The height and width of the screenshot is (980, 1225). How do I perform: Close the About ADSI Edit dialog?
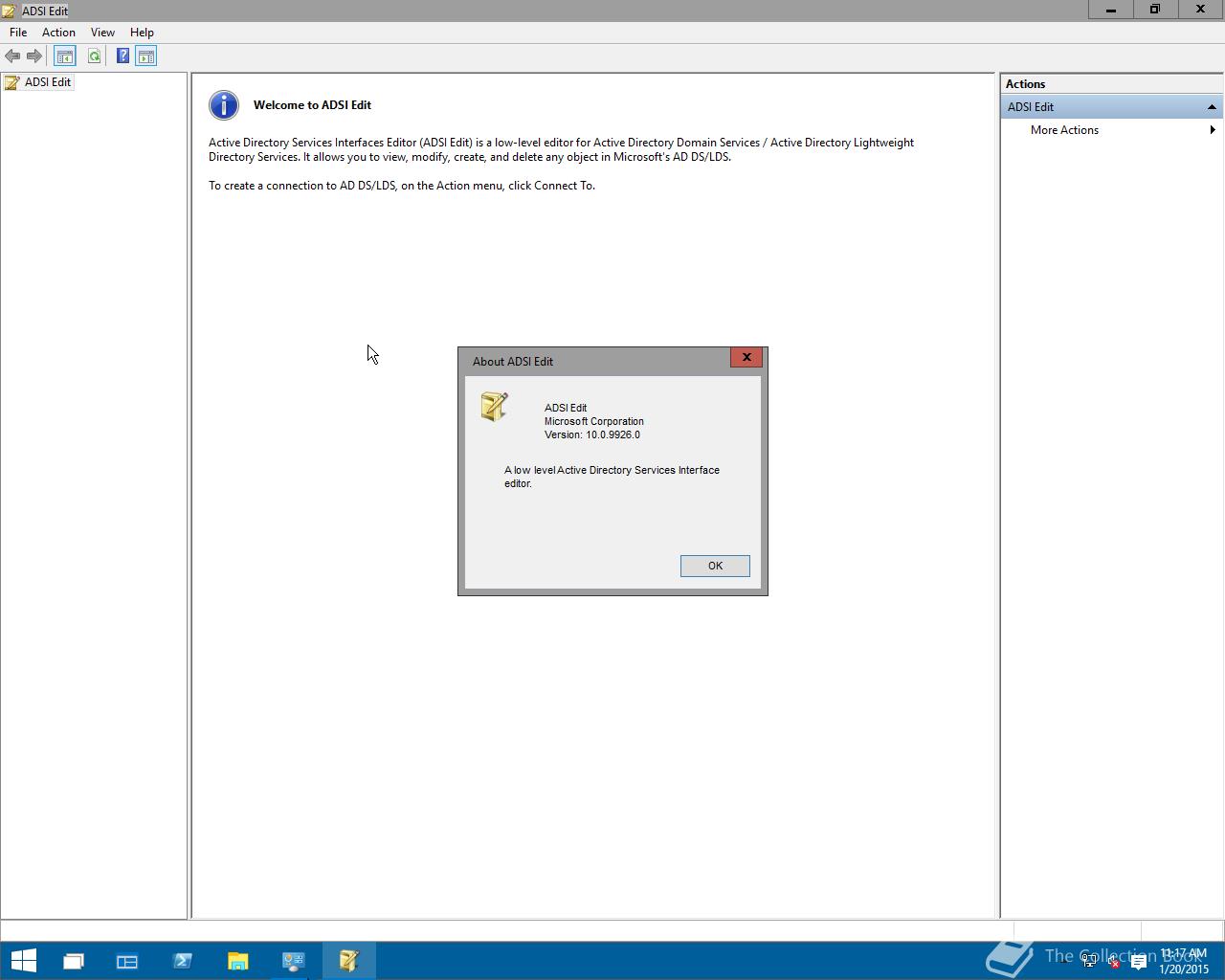(x=746, y=357)
